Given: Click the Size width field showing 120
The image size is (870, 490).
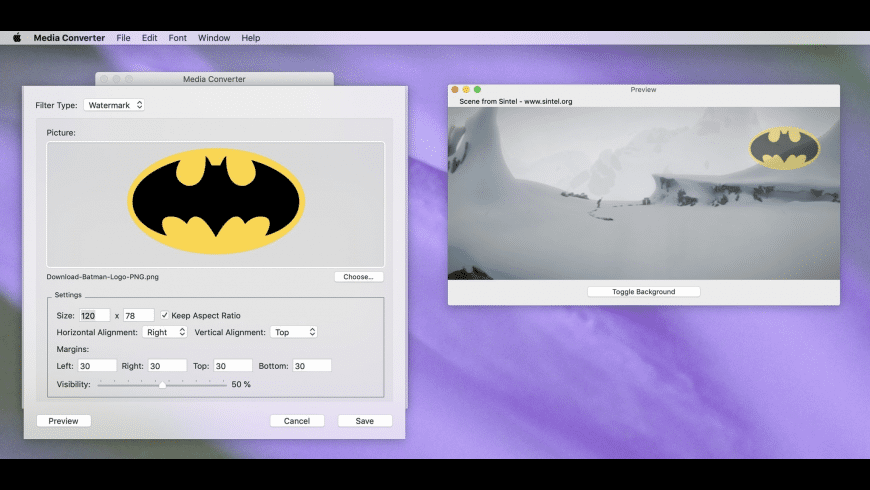Looking at the screenshot, I should pos(94,315).
